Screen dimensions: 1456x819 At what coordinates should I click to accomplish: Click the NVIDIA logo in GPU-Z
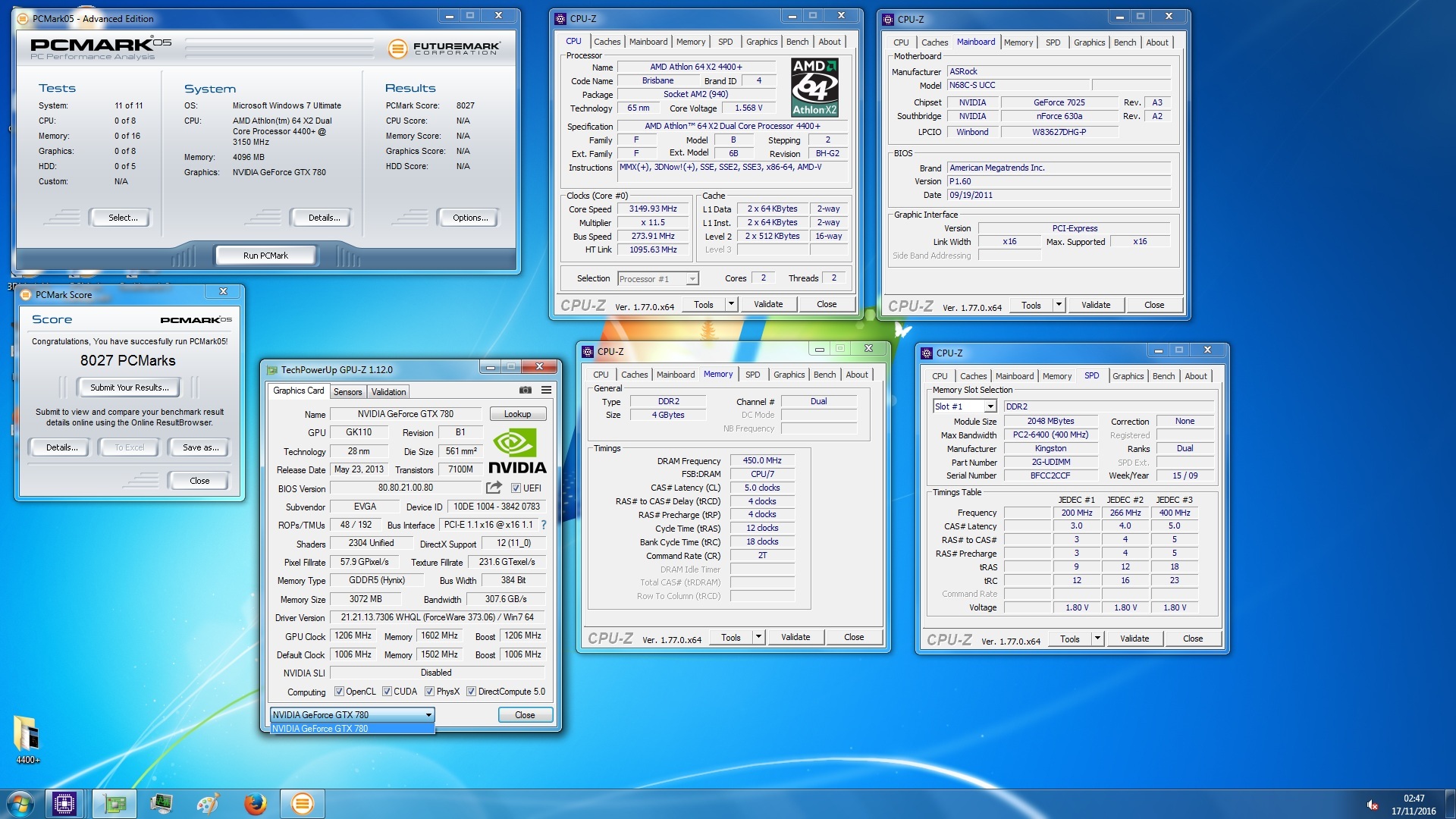[517, 452]
